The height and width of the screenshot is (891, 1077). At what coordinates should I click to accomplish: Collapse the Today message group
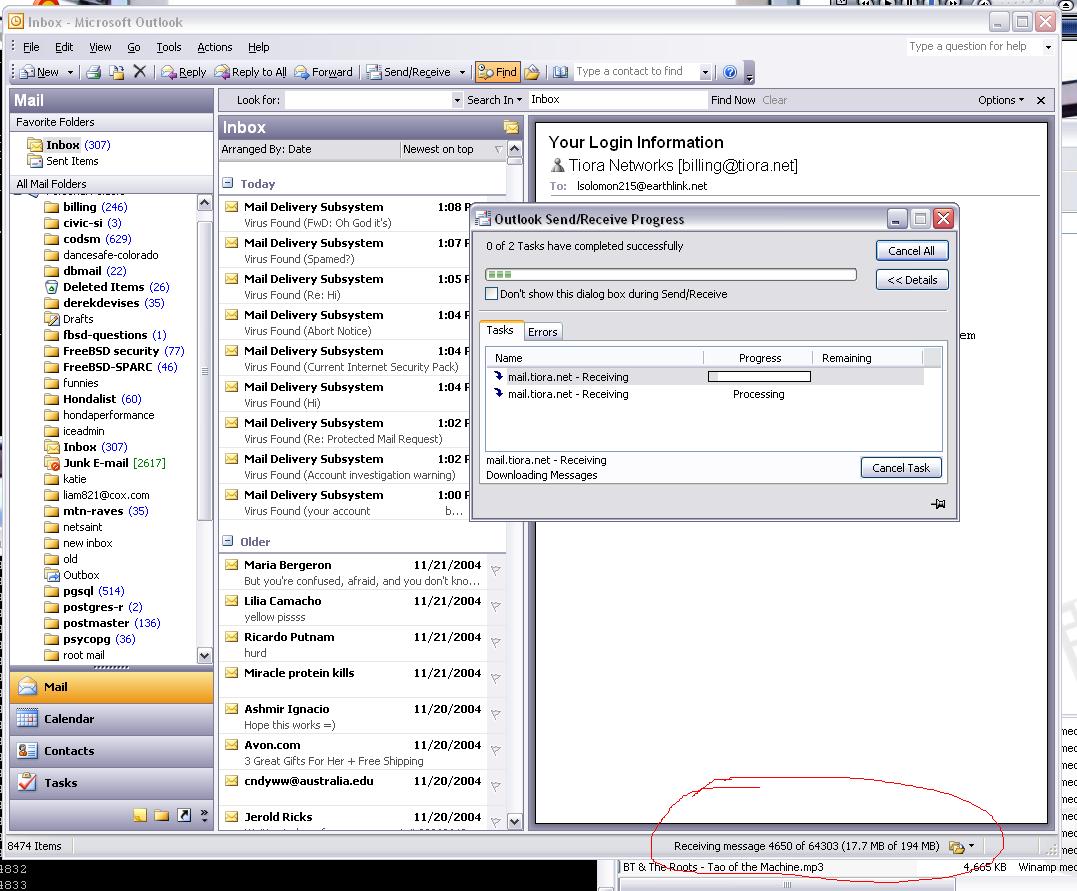click(228, 183)
